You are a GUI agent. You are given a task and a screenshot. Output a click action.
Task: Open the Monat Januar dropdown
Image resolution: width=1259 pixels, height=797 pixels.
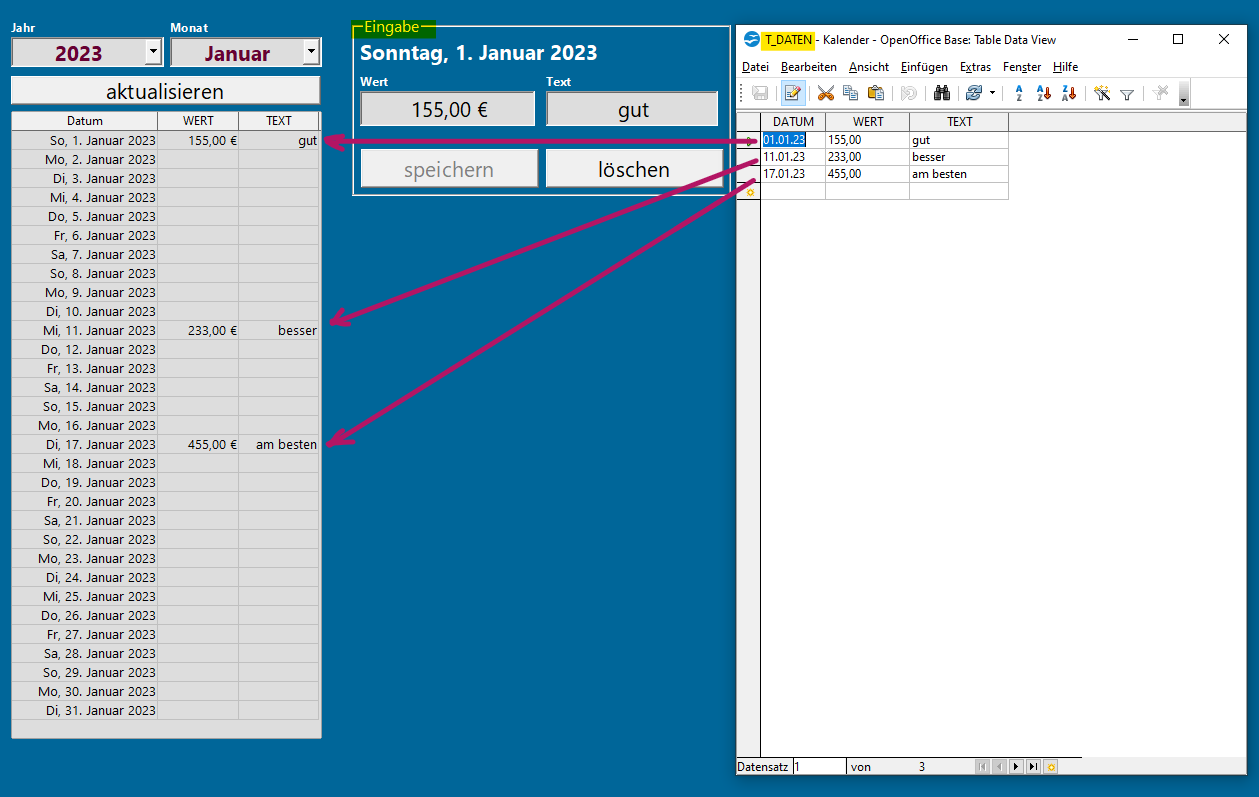coord(311,52)
